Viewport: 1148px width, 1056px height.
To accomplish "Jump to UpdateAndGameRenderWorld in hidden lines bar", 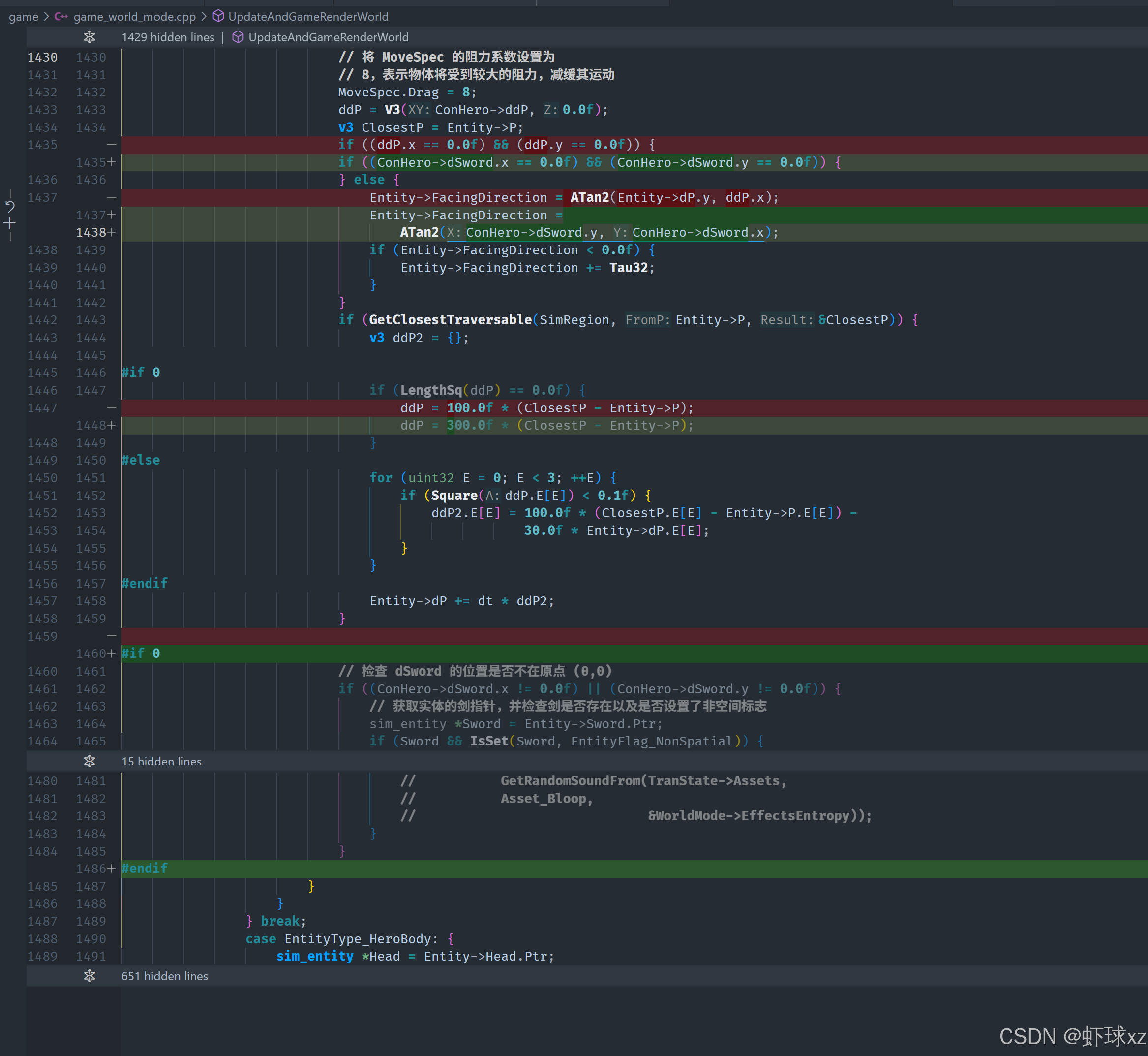I will [x=329, y=37].
